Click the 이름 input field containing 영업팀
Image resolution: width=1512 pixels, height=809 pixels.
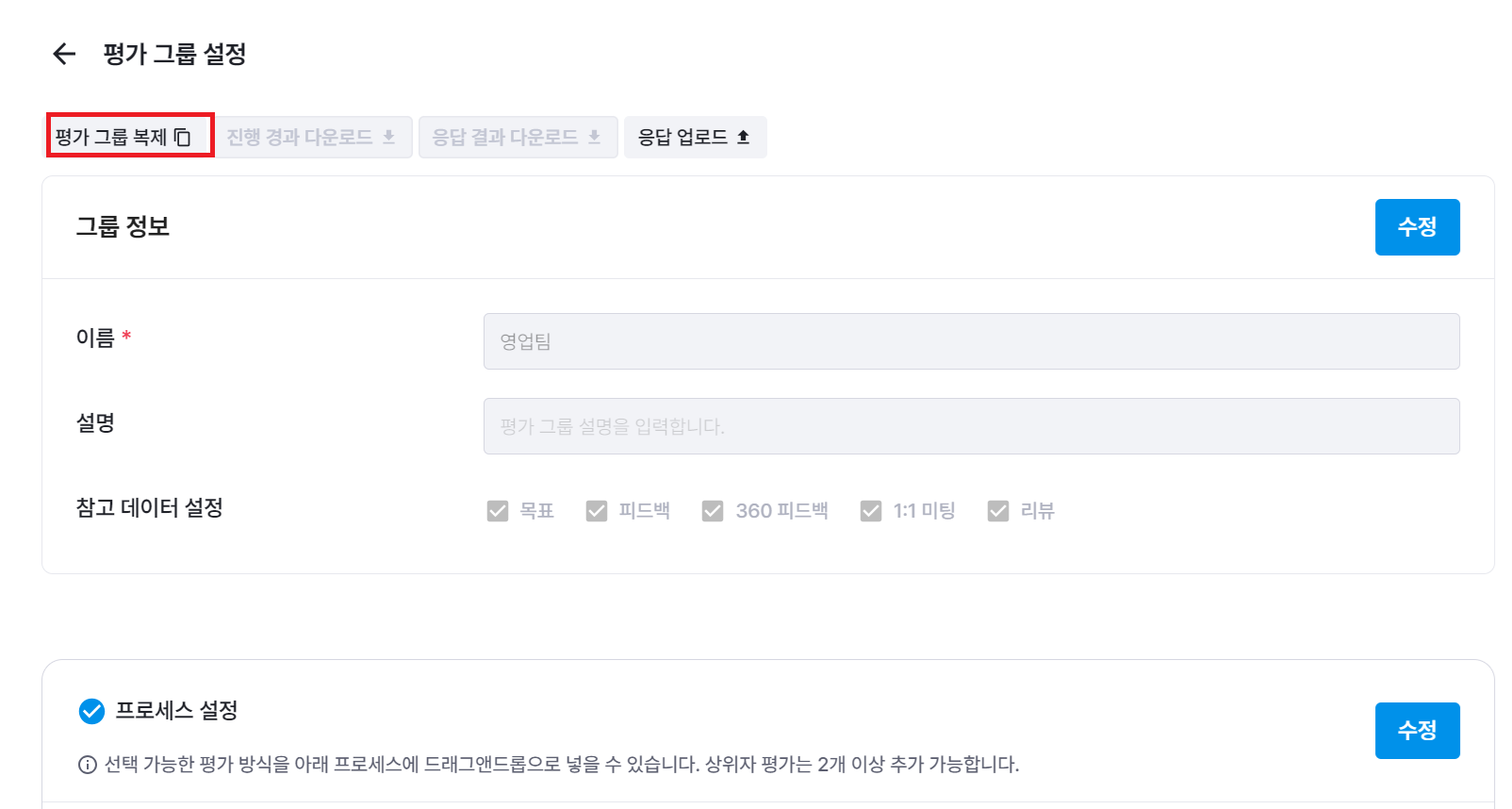[x=971, y=341]
